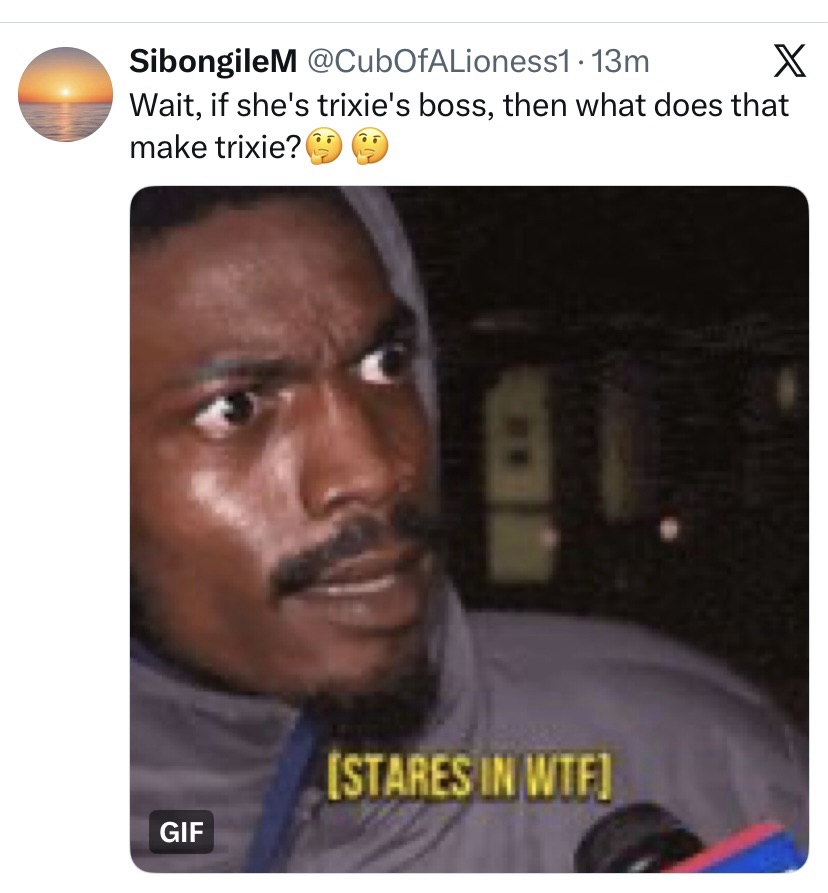Click the first thinking face emoji
This screenshot has width=828, height=893.
click(324, 146)
